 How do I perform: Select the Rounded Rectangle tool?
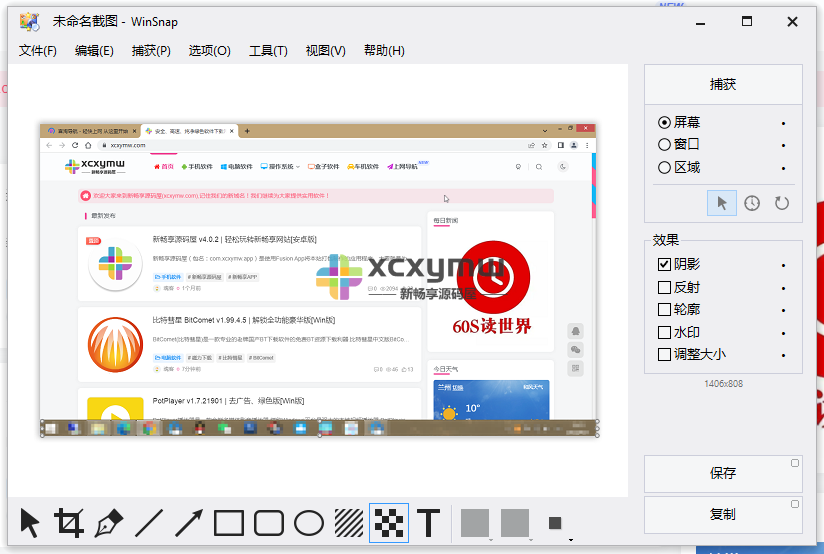tap(269, 523)
